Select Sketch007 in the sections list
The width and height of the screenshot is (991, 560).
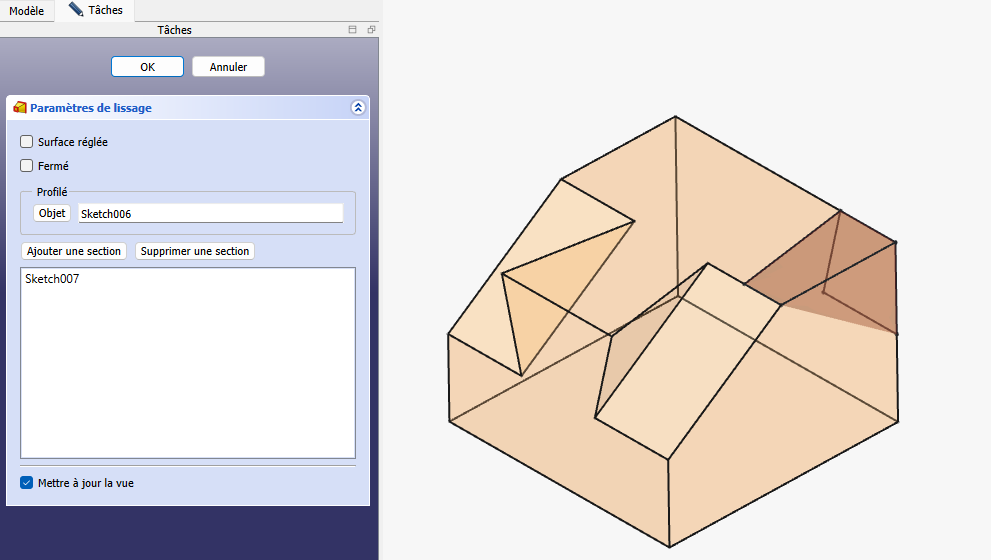[x=52, y=280]
